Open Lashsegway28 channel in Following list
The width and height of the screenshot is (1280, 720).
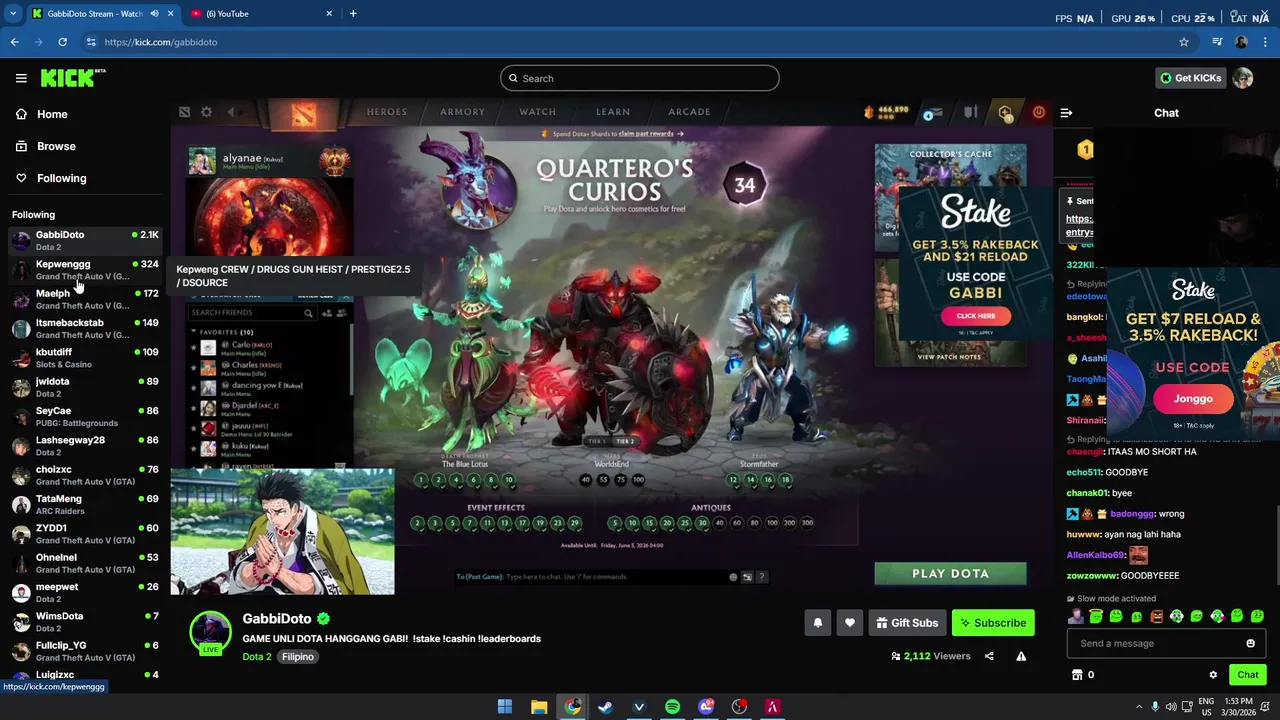[84, 446]
